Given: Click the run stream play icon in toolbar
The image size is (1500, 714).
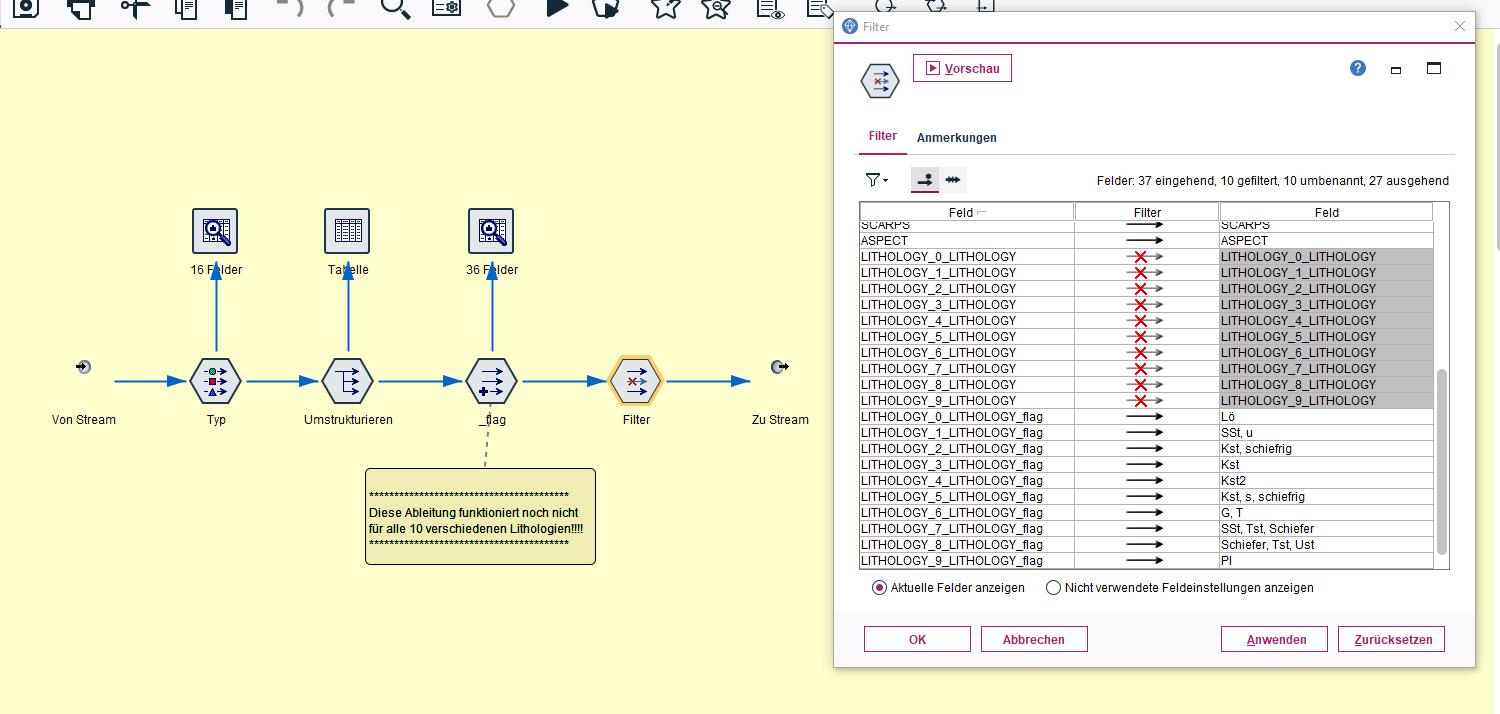Looking at the screenshot, I should 556,8.
